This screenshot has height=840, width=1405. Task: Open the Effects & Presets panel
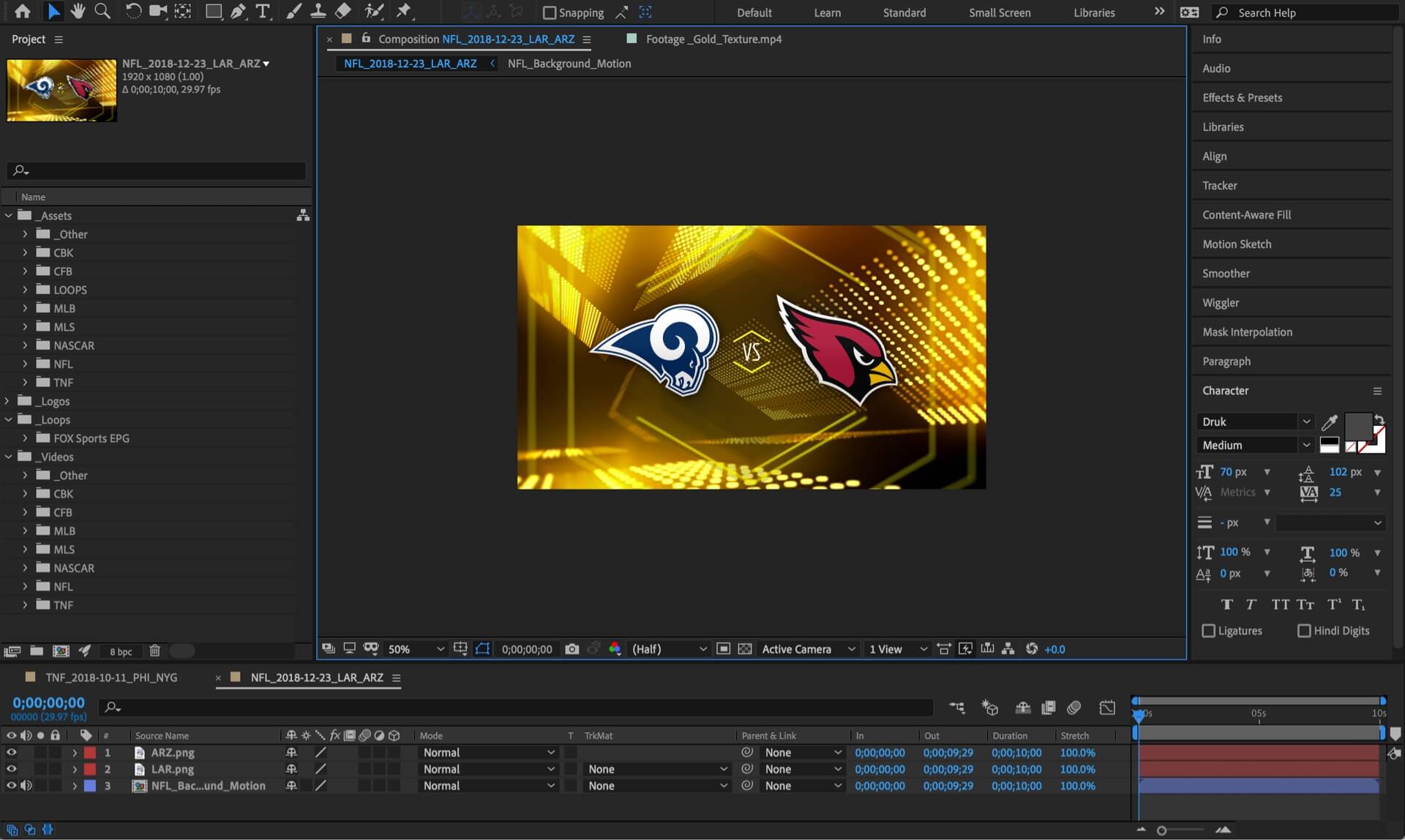(1242, 97)
